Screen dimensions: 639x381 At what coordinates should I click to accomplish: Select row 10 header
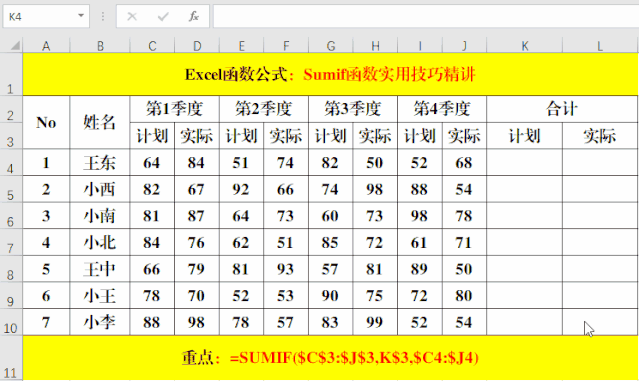coord(11,322)
